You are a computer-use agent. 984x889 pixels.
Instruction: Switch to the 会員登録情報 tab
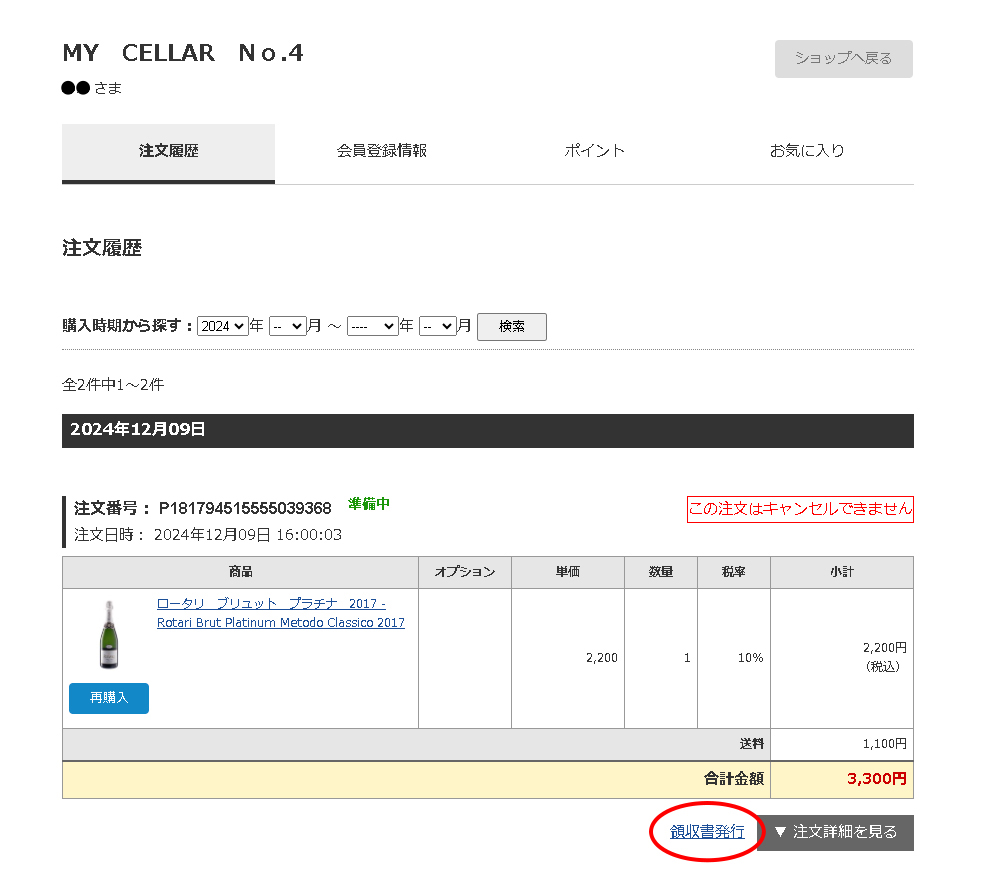coord(381,152)
